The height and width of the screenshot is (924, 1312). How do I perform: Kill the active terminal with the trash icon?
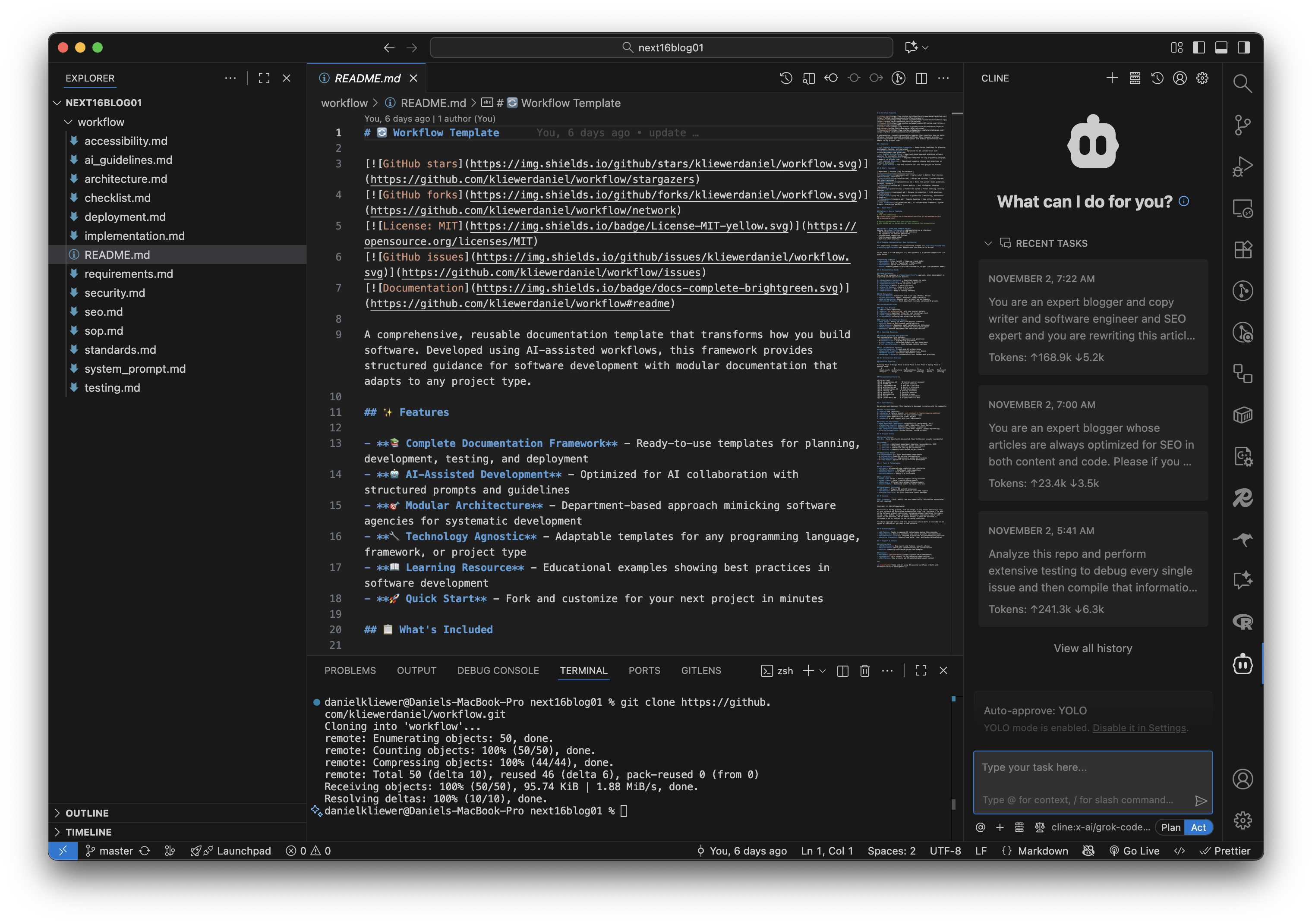(864, 671)
